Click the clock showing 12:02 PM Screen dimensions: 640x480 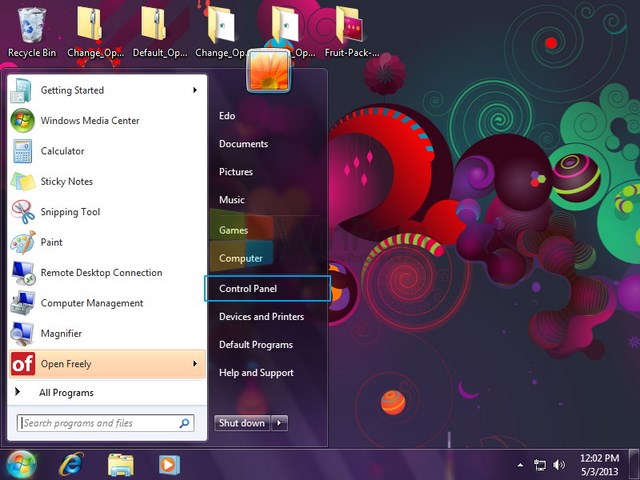point(599,458)
